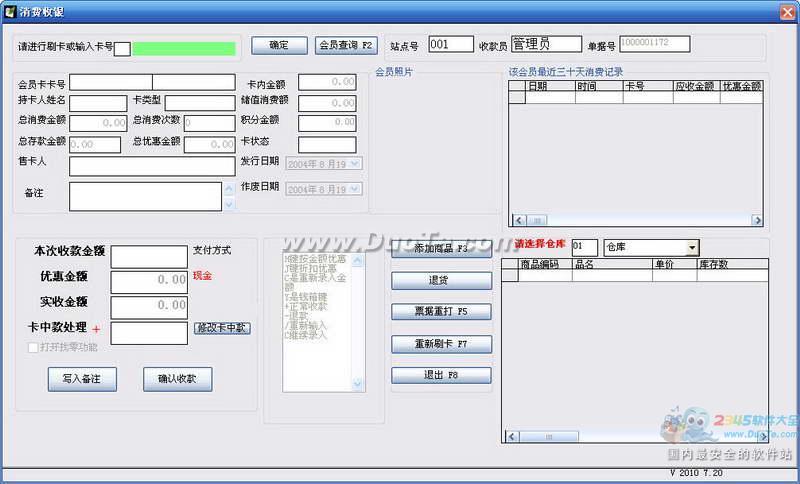
Task: Click the 备注 text area
Action: (x=145, y=196)
